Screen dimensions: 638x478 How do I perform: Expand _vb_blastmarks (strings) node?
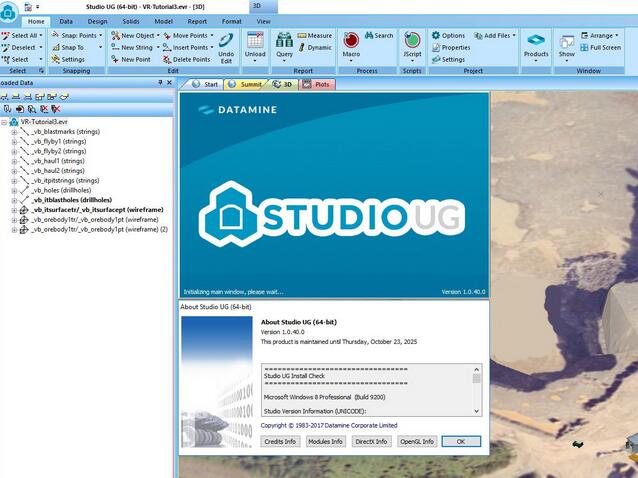(14, 132)
